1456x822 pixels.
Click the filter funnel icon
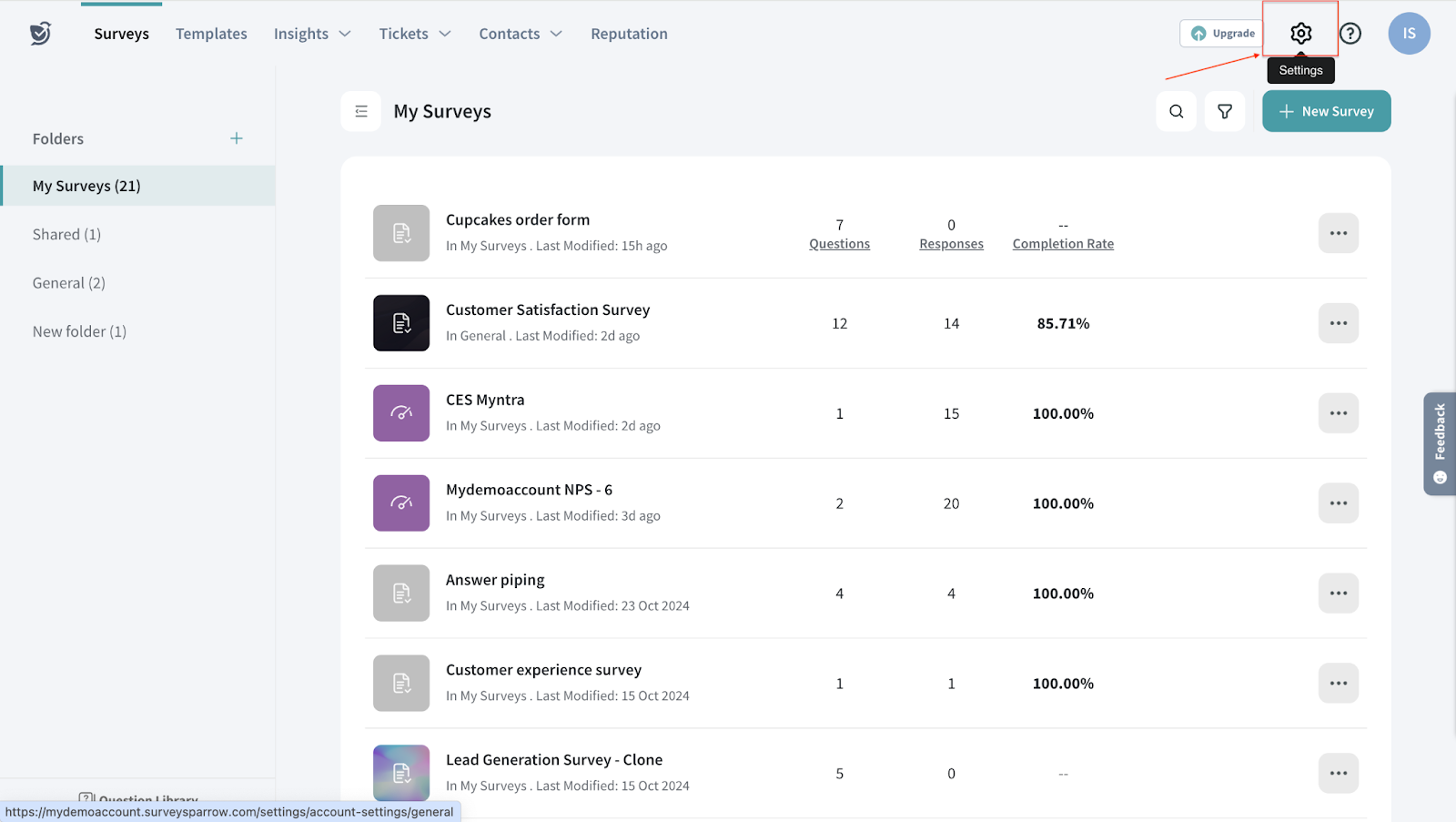[1225, 111]
